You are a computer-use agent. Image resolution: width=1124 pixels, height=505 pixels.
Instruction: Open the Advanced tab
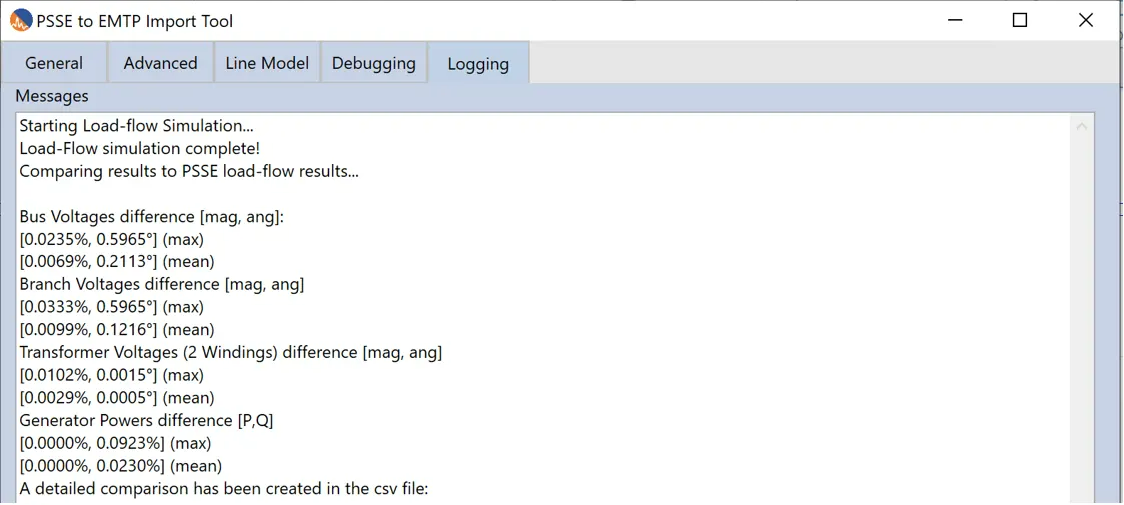(161, 63)
